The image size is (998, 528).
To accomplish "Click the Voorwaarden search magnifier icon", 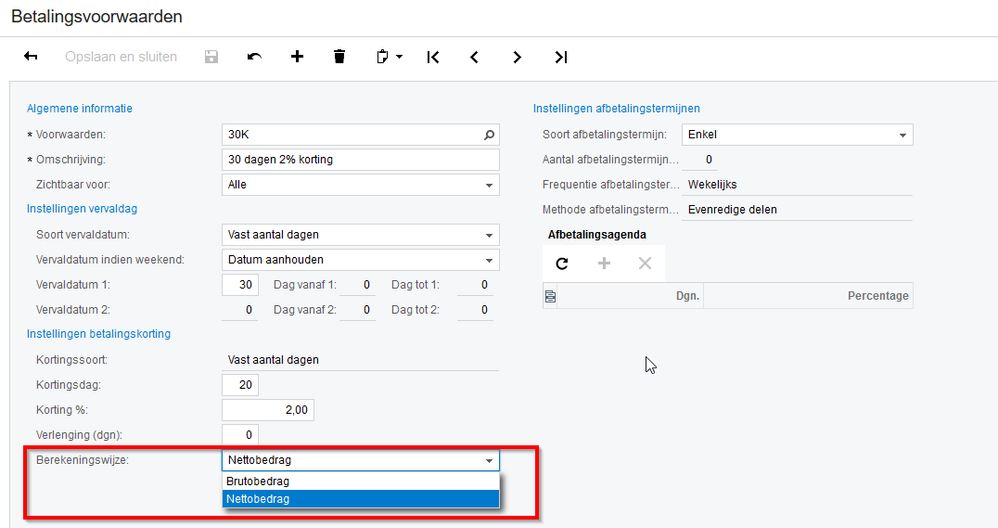I will (489, 134).
